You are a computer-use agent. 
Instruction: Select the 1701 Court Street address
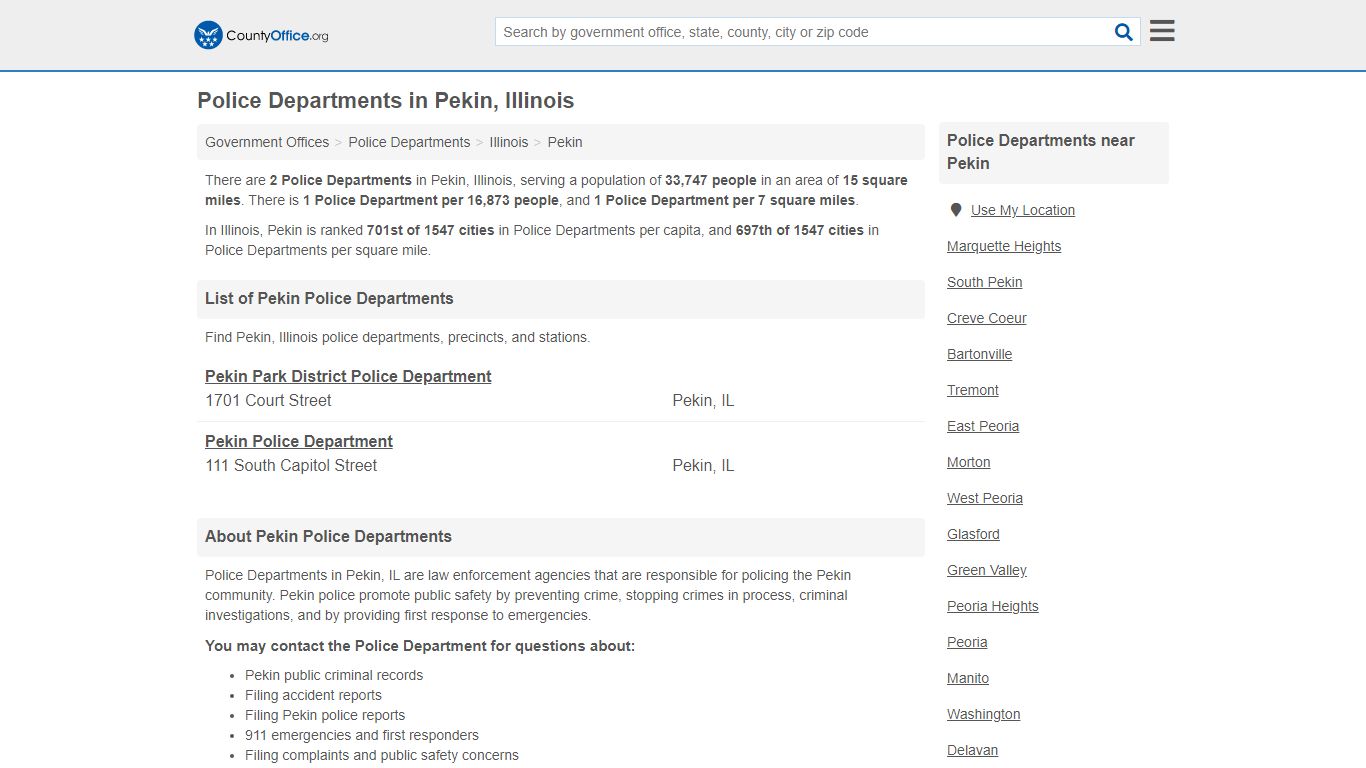[268, 400]
